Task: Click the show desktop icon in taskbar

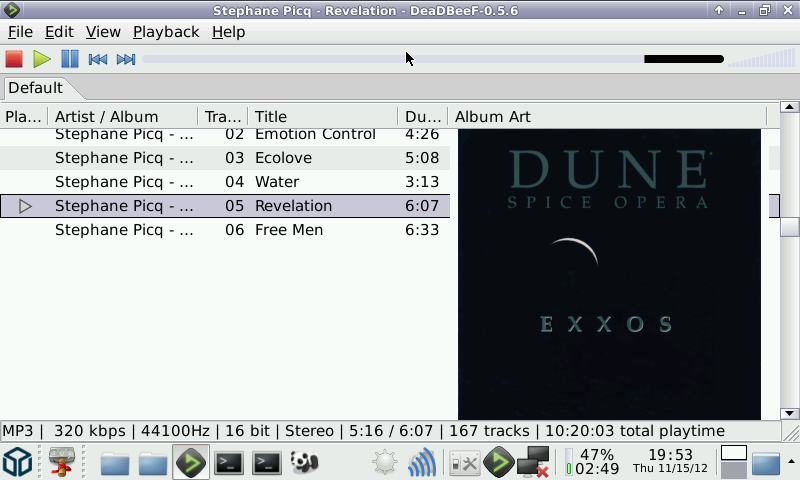Action: click(x=766, y=463)
